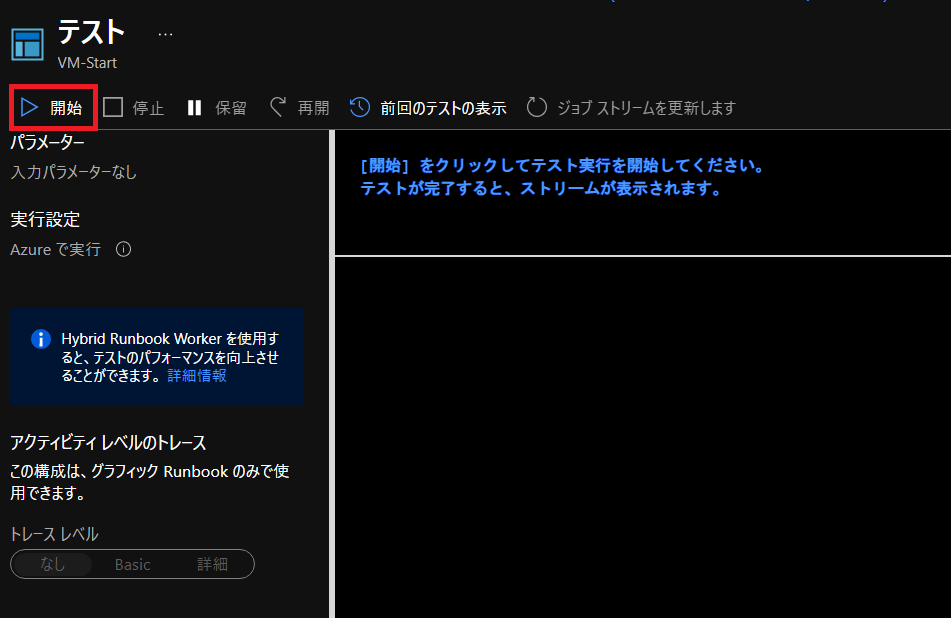Click the vertical splitter between settings and output panes
951x618 pixels.
(332, 374)
